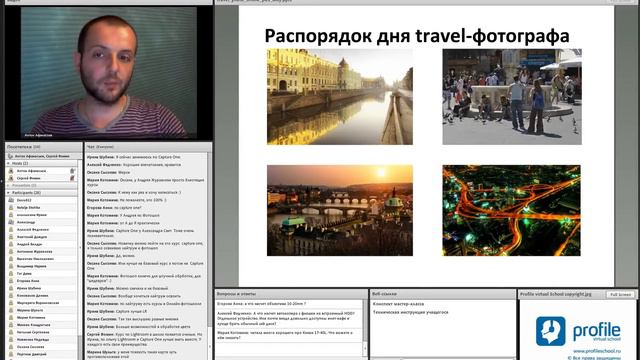640x360 pixels.
Task: Click the divider arrow between attendees and chat
Action: (80, 248)
